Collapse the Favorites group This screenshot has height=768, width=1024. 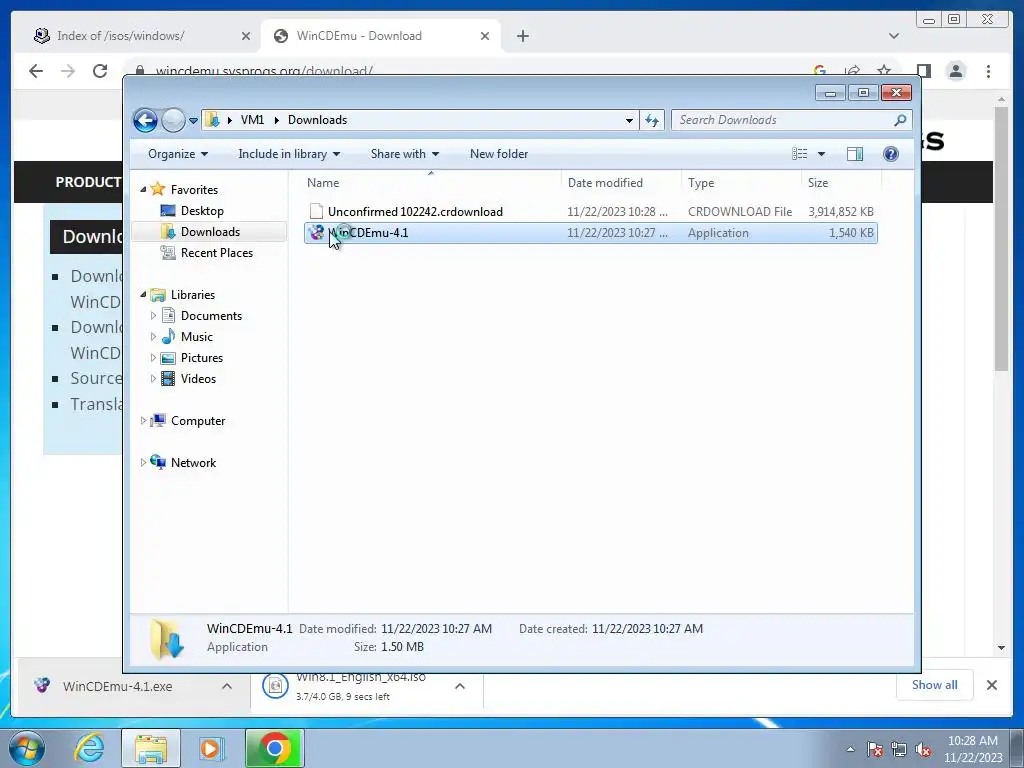click(x=144, y=189)
